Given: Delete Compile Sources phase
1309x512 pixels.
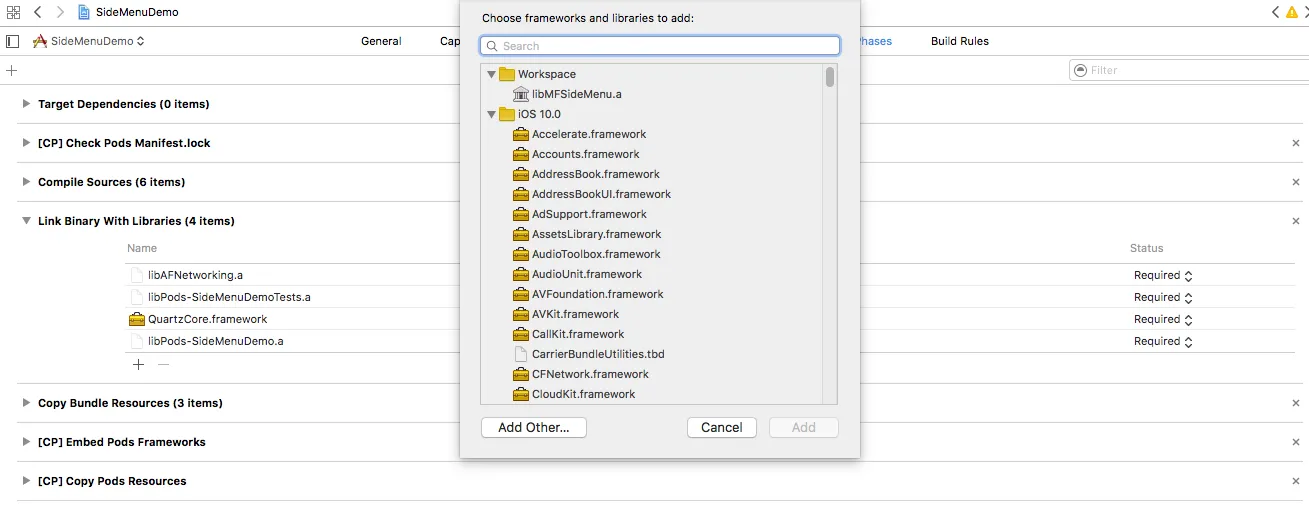Looking at the screenshot, I should tap(1296, 182).
